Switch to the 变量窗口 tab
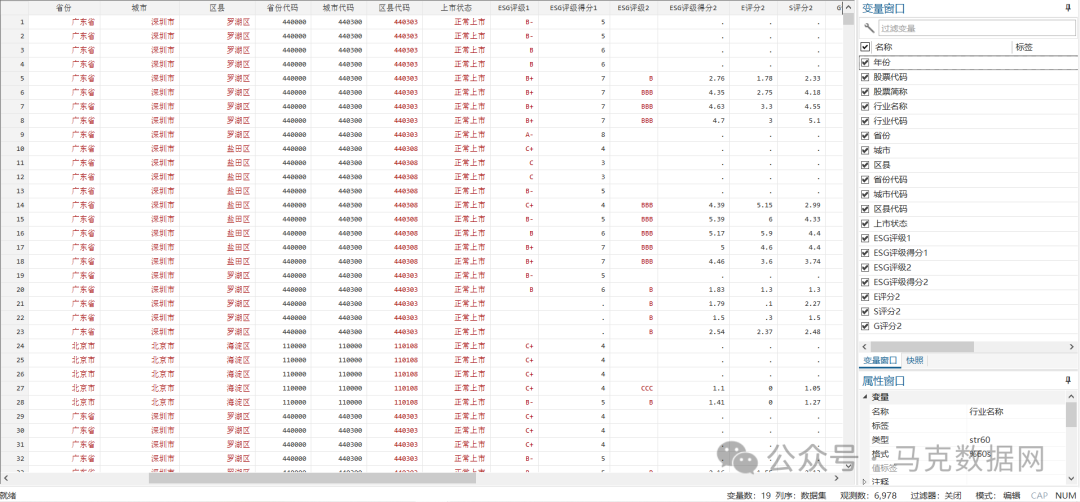The height and width of the screenshot is (502, 1080). coord(880,360)
